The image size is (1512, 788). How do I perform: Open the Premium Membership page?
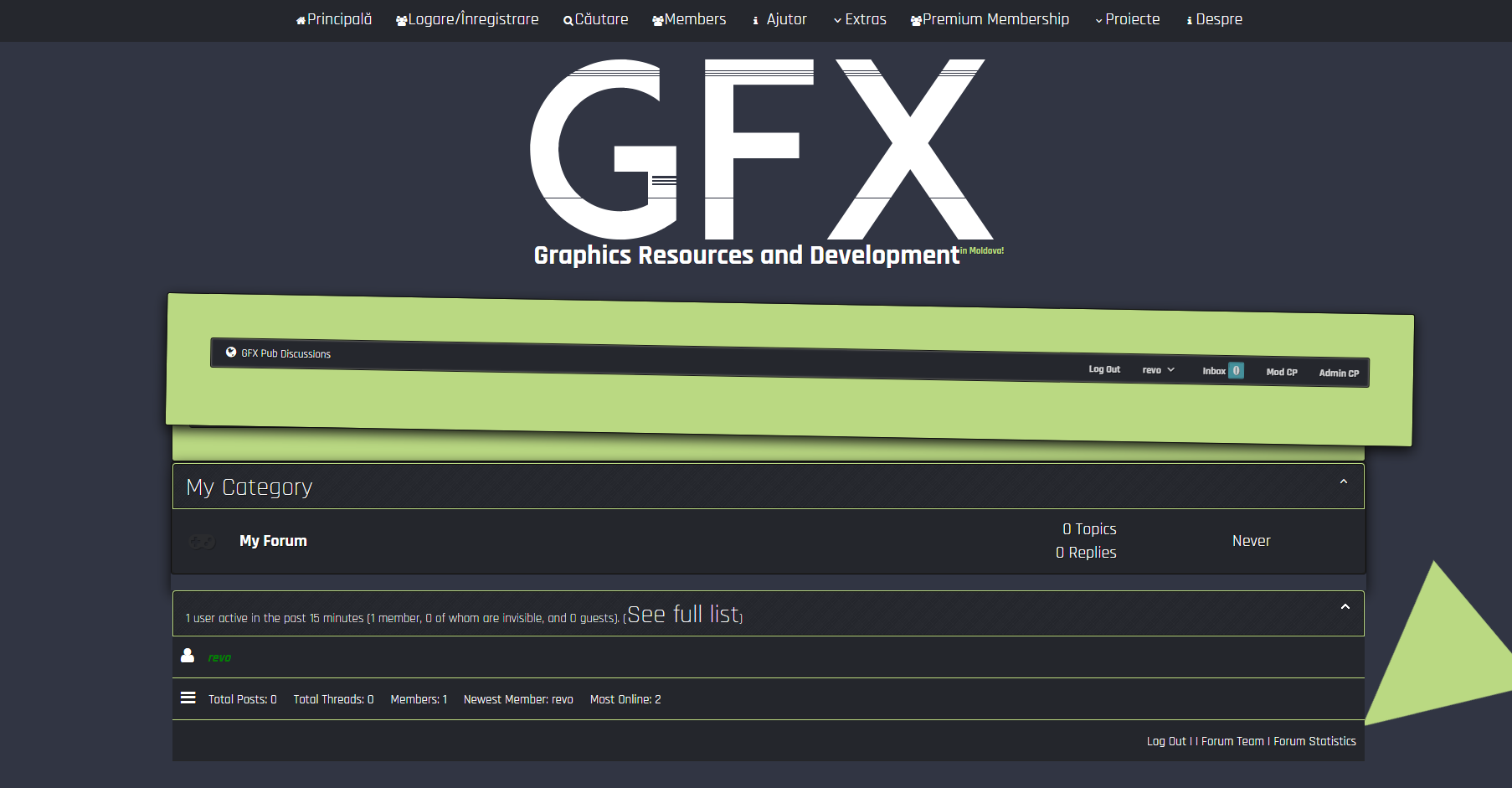pos(995,19)
